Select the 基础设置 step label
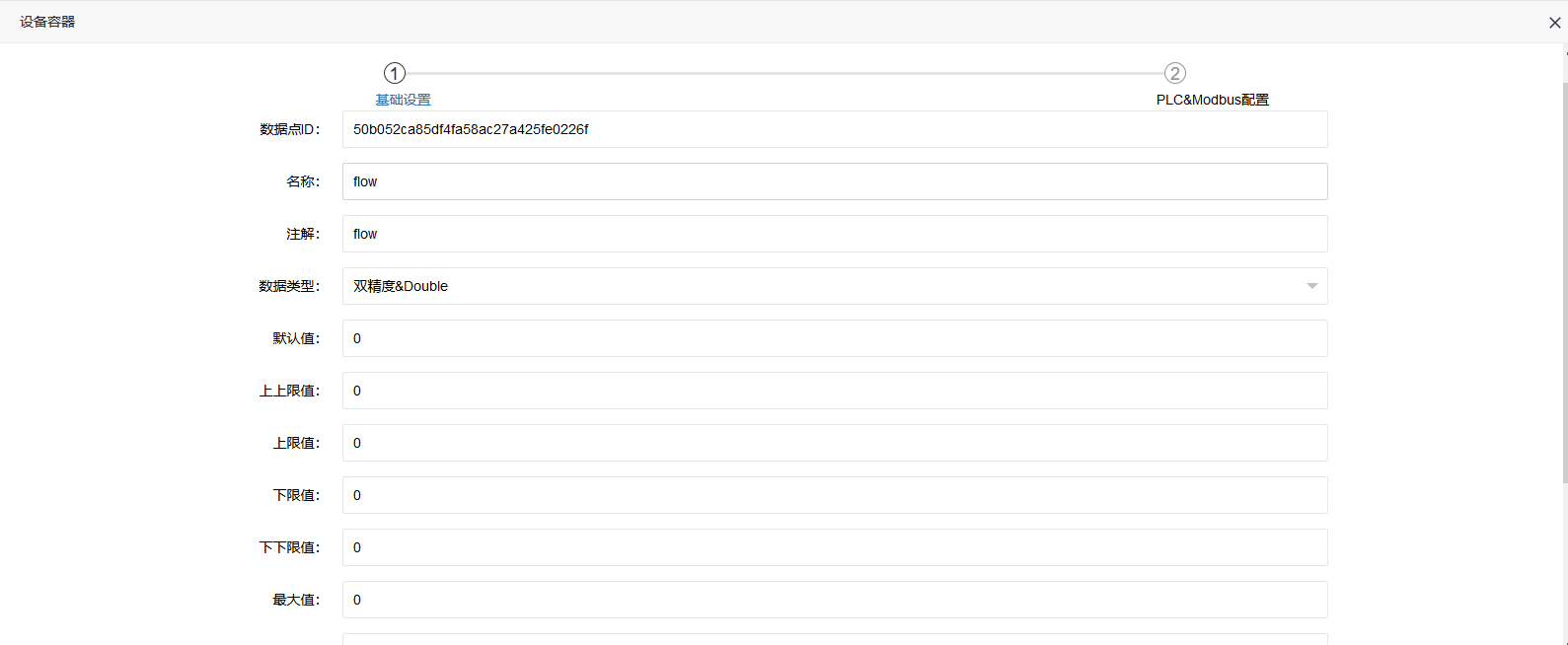 pyautogui.click(x=403, y=100)
